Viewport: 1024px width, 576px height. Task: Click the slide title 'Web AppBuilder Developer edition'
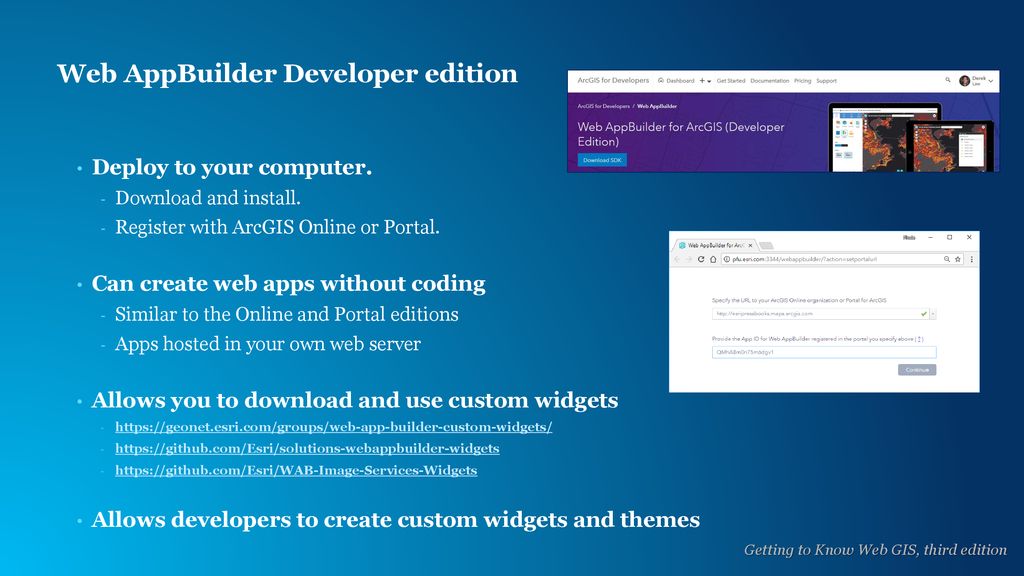click(x=287, y=74)
